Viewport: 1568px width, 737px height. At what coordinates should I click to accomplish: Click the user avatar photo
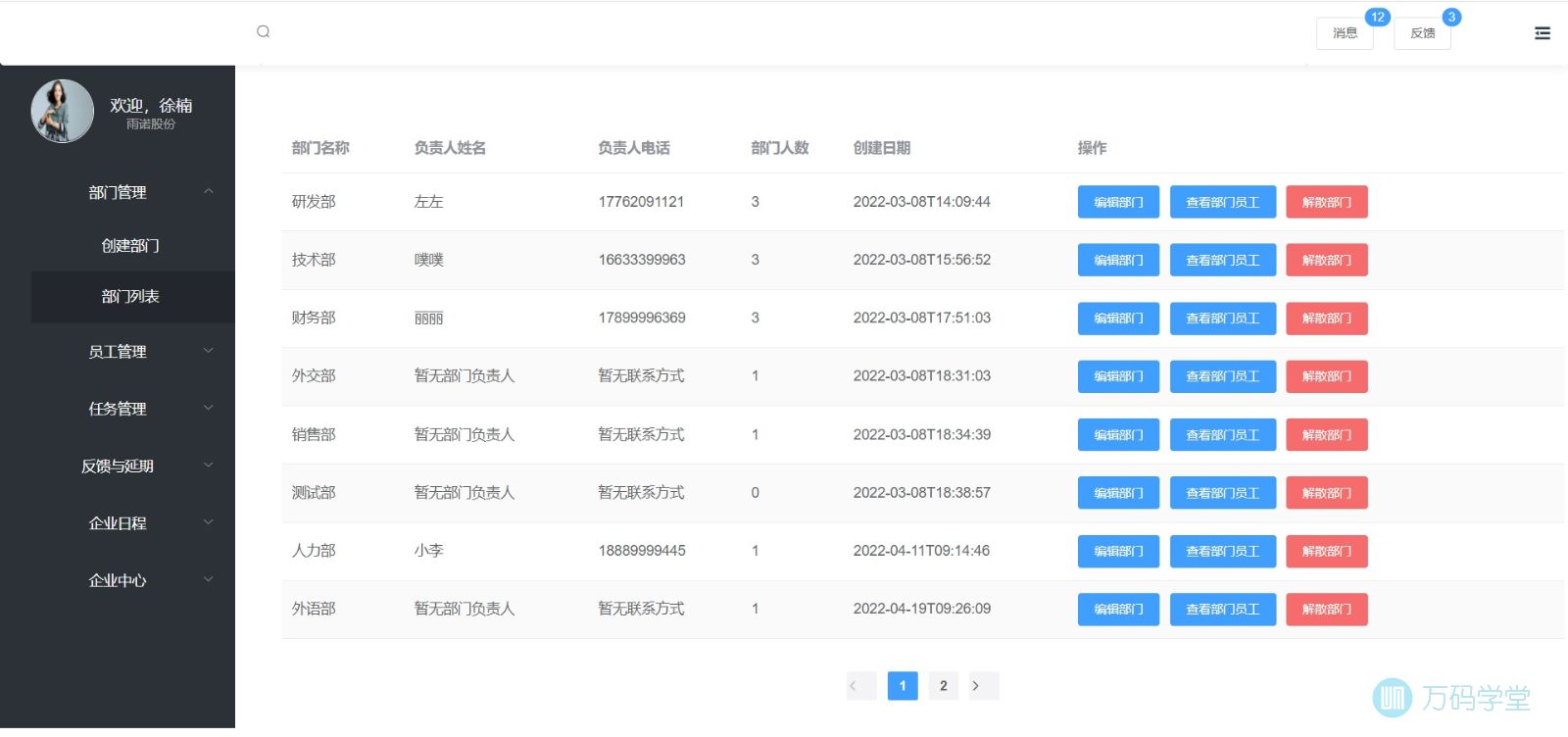tap(62, 111)
